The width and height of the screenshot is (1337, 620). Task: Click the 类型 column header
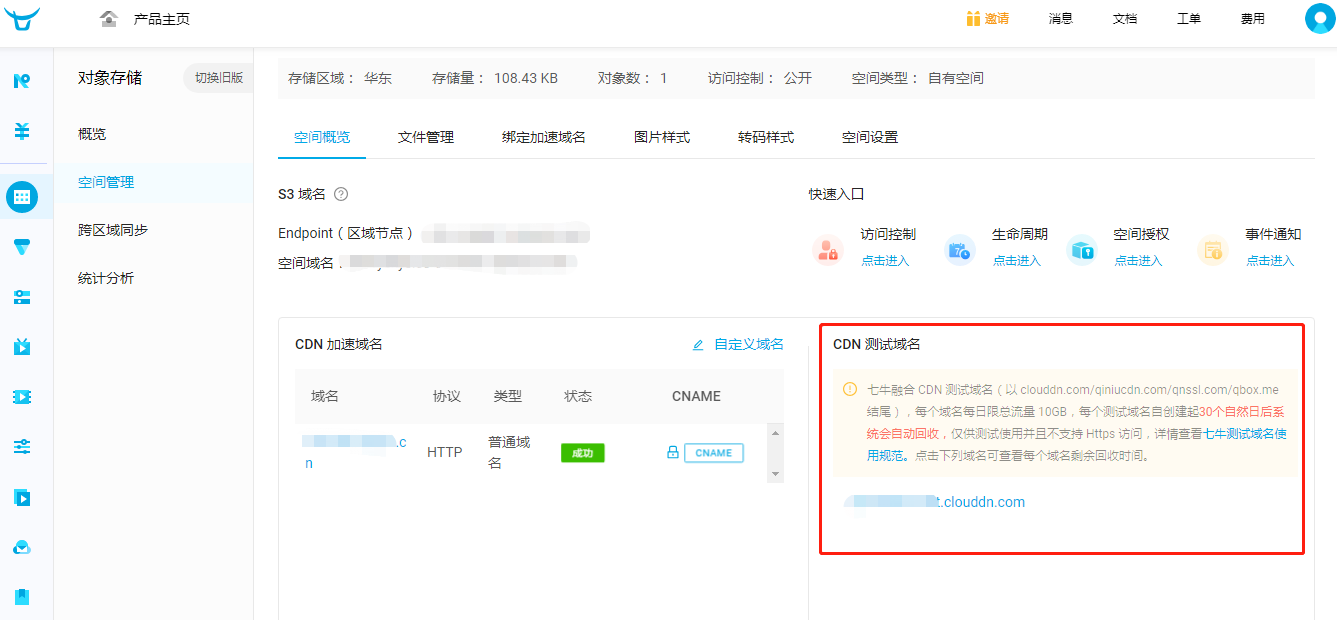(508, 396)
